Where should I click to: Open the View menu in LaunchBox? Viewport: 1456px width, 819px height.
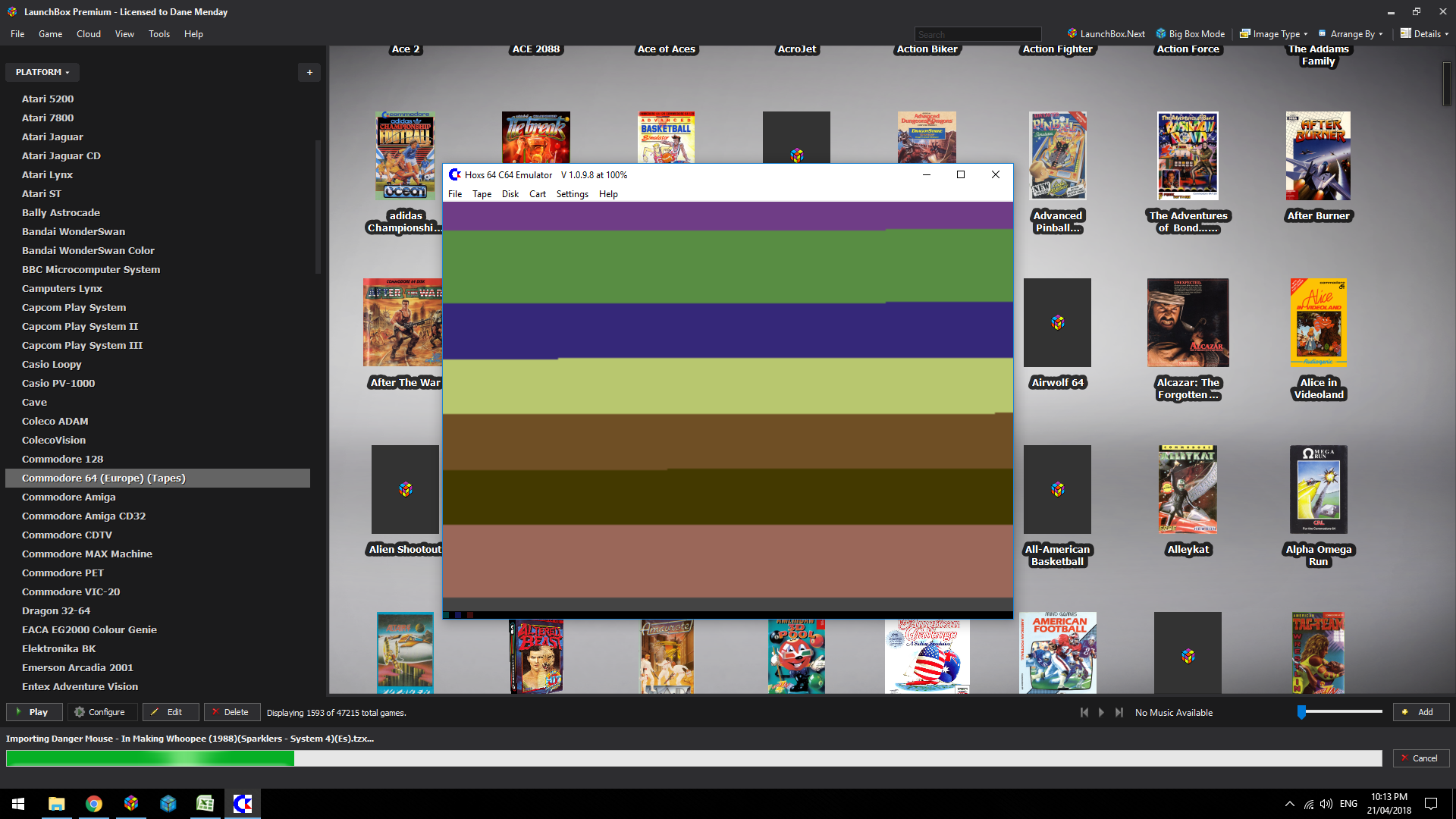pyautogui.click(x=124, y=34)
